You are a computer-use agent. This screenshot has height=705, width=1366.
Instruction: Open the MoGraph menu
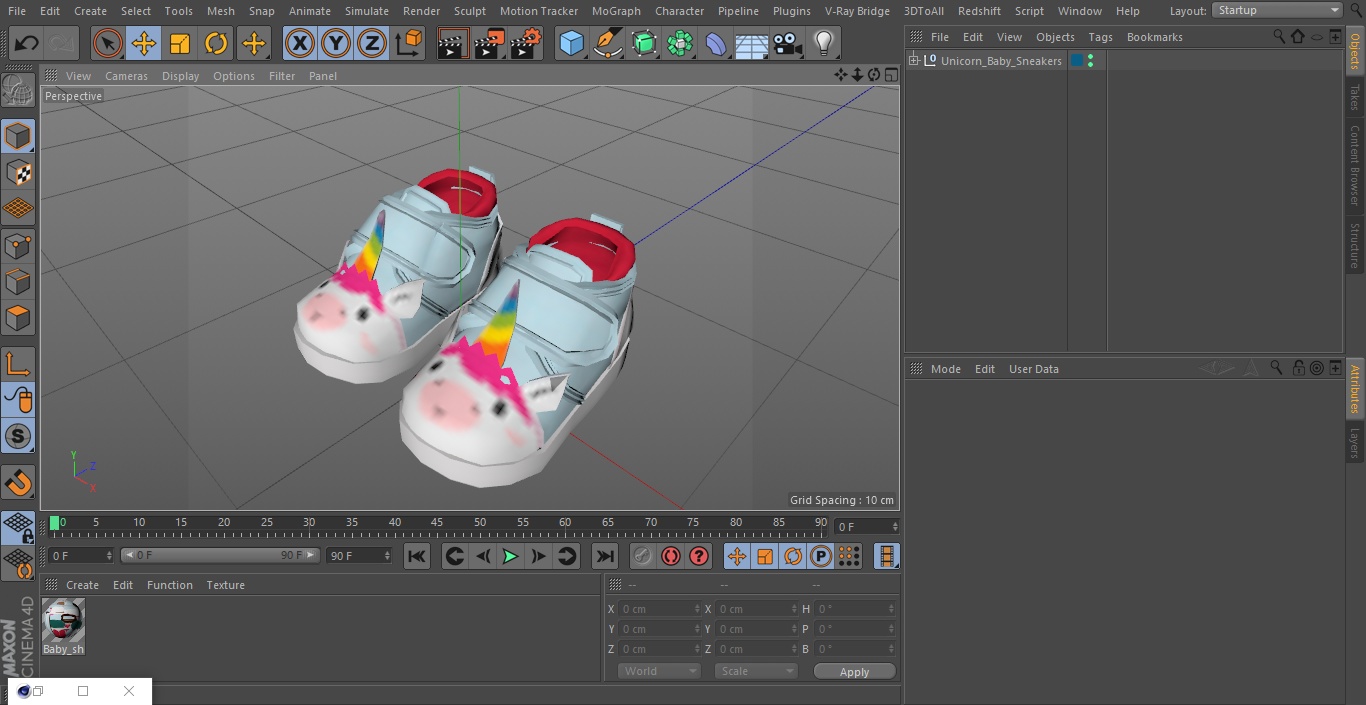pyautogui.click(x=616, y=11)
